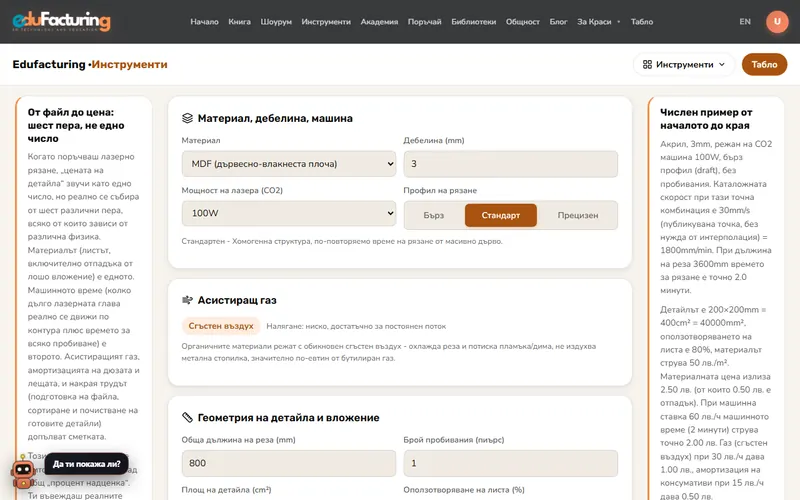Open the Книга menu item
Viewport: 800px width, 500px height.
239,22
